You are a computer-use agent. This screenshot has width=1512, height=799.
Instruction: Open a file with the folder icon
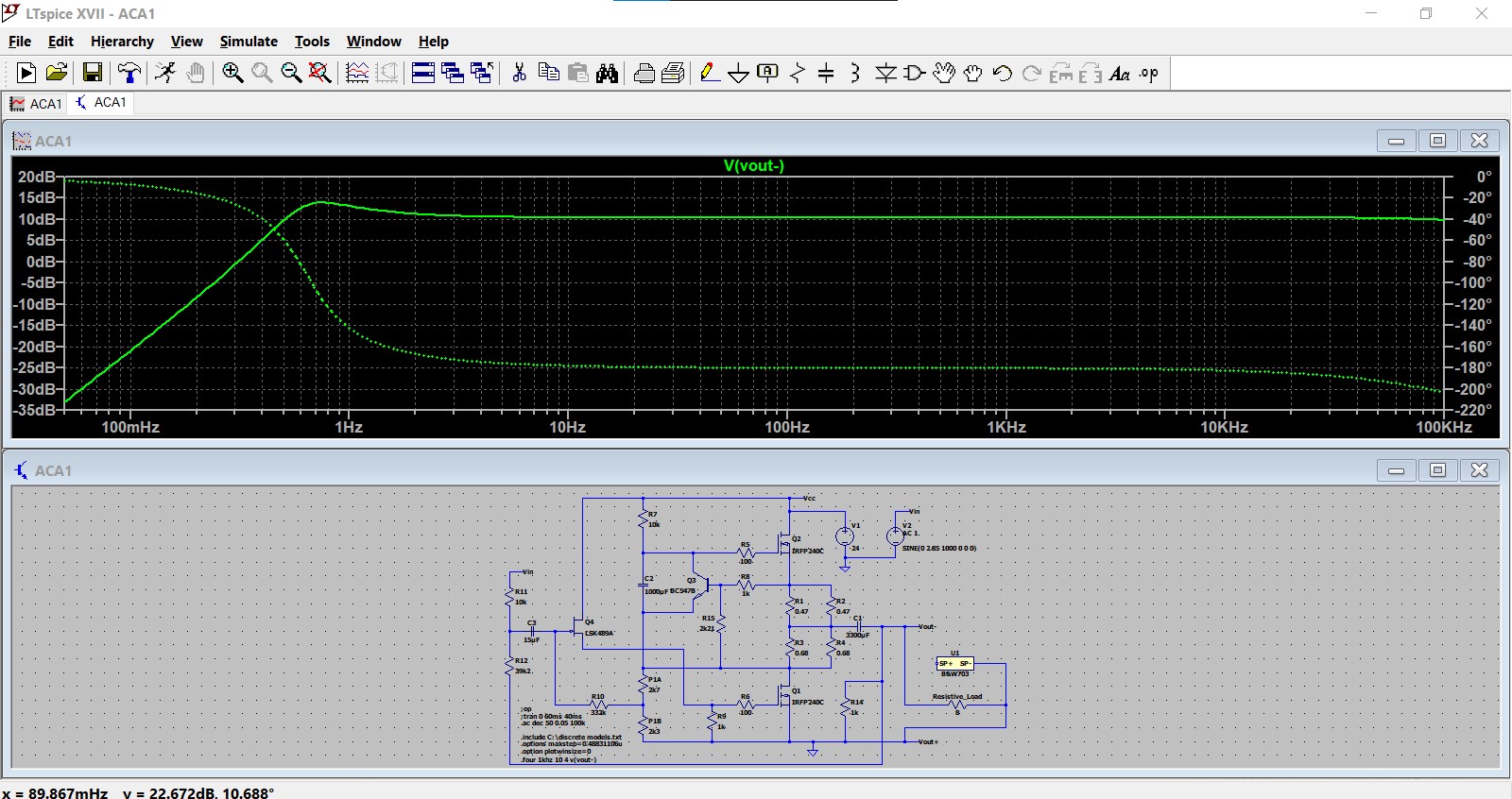tap(57, 73)
